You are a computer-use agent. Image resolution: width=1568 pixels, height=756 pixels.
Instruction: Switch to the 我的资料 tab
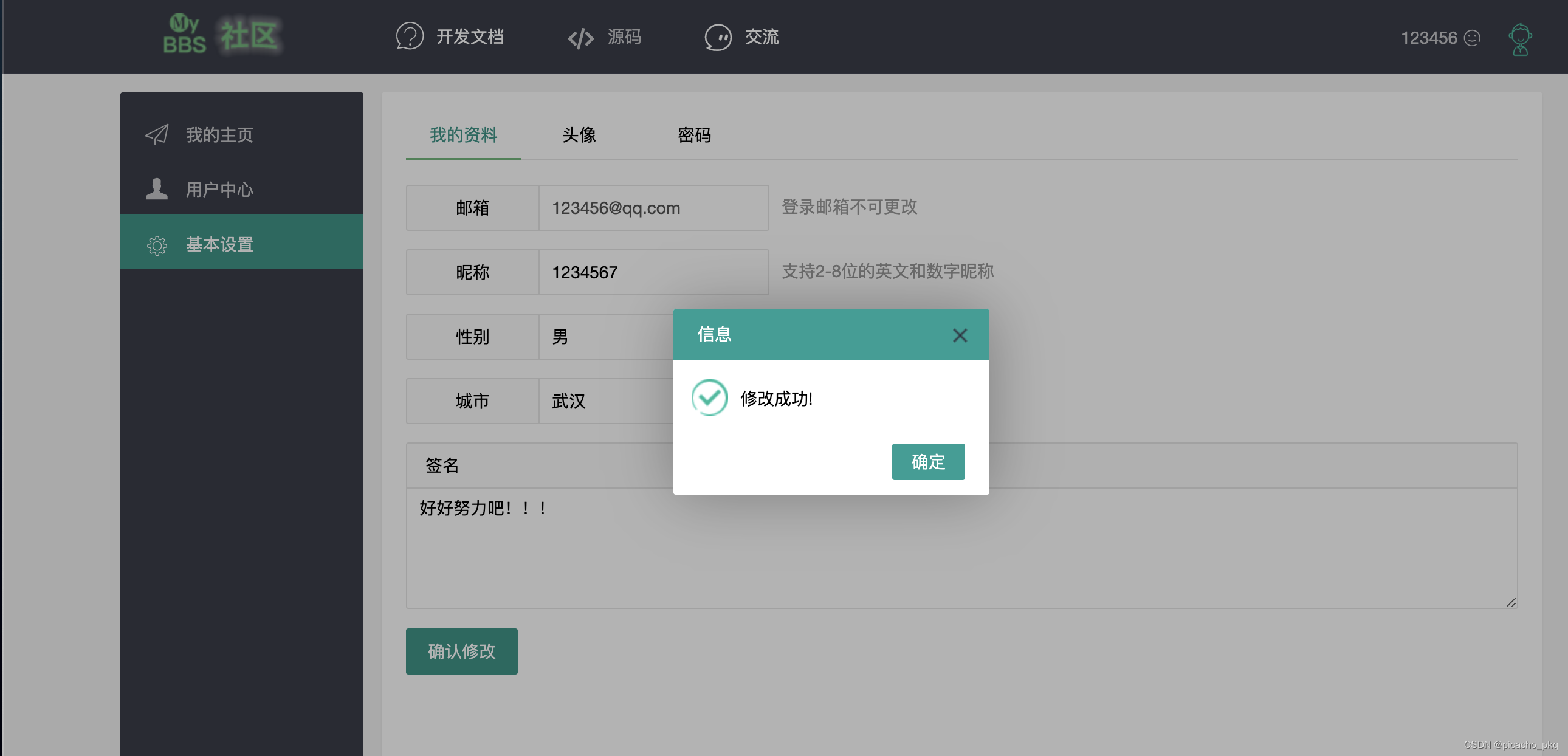(464, 135)
